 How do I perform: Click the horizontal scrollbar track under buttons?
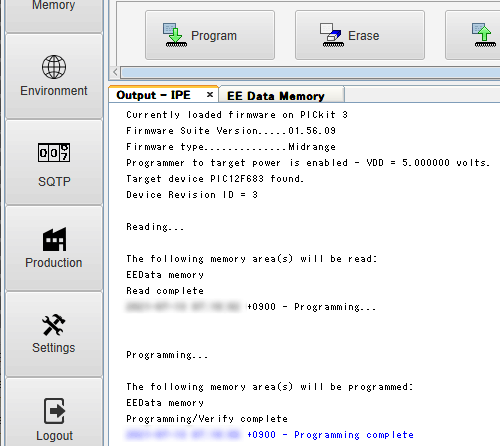coord(310,72)
